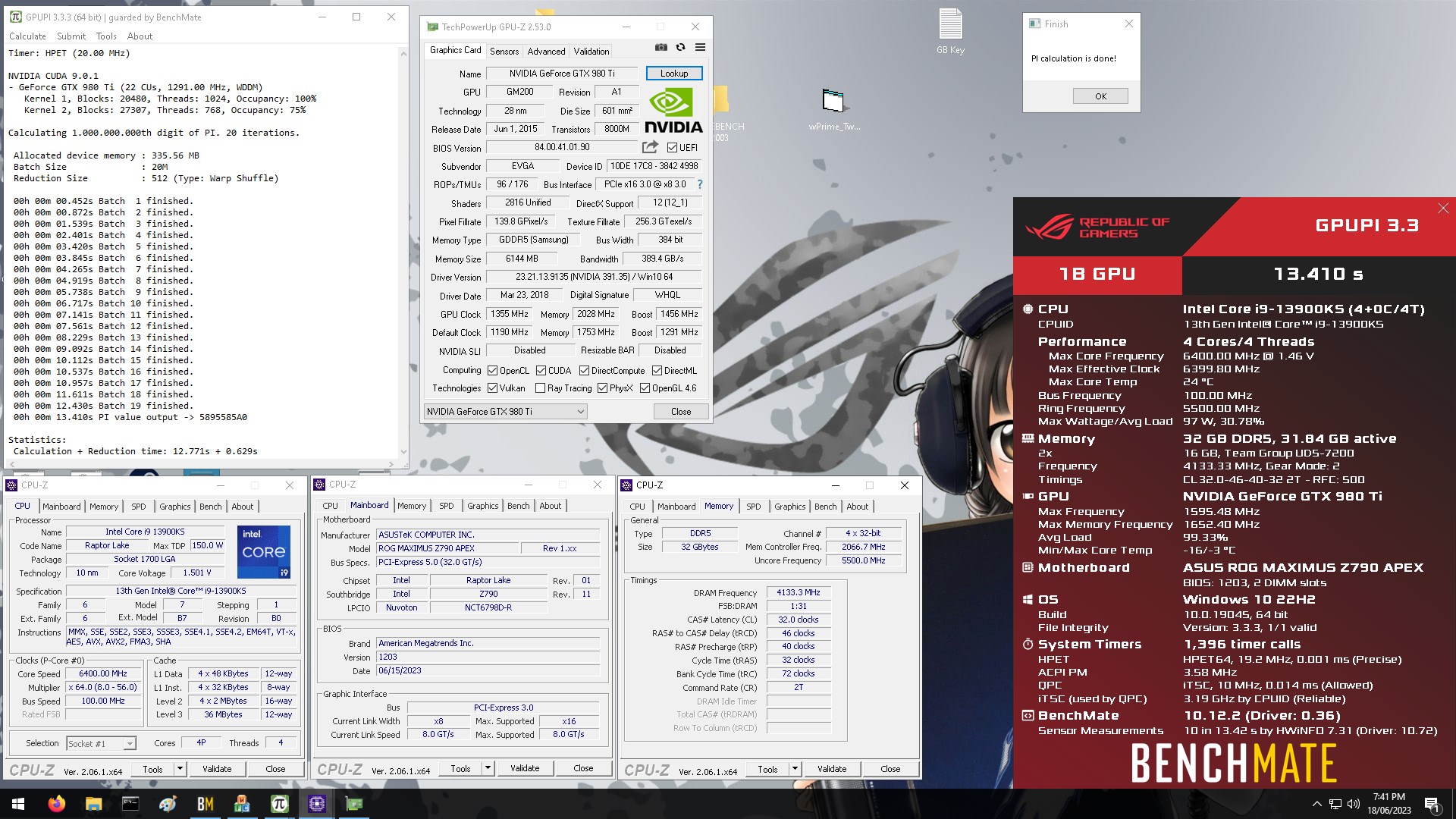Toggle the OpenCL checkbox

coord(492,371)
